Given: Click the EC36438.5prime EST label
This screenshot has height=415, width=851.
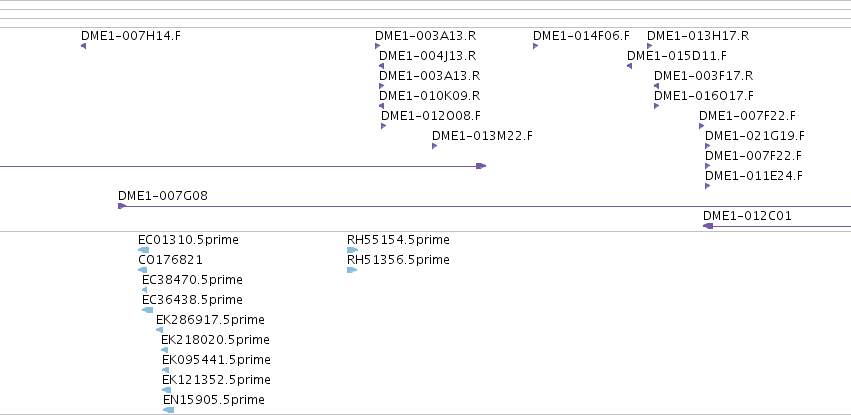Looking at the screenshot, I should tap(192, 300).
